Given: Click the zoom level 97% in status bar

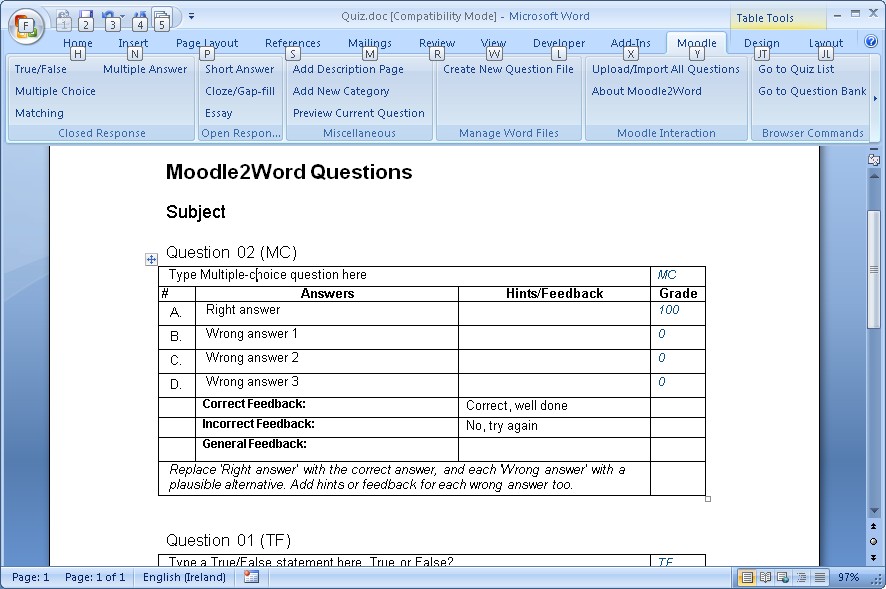Looking at the screenshot, I should point(848,577).
